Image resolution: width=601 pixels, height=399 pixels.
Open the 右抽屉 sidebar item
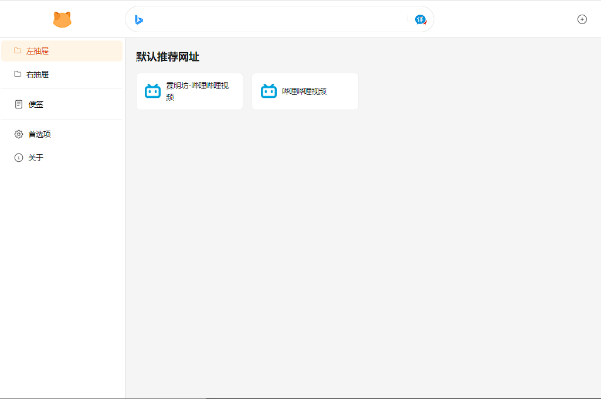pos(62,74)
